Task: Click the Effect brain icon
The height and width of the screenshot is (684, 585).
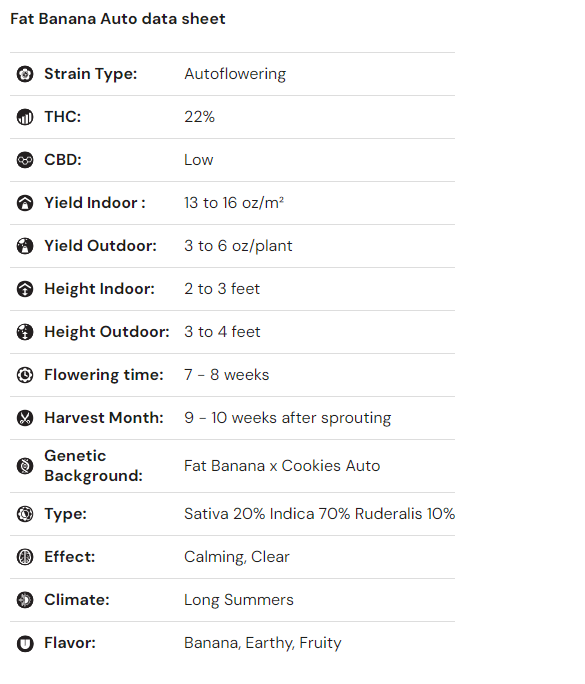Action: pyautogui.click(x=25, y=557)
